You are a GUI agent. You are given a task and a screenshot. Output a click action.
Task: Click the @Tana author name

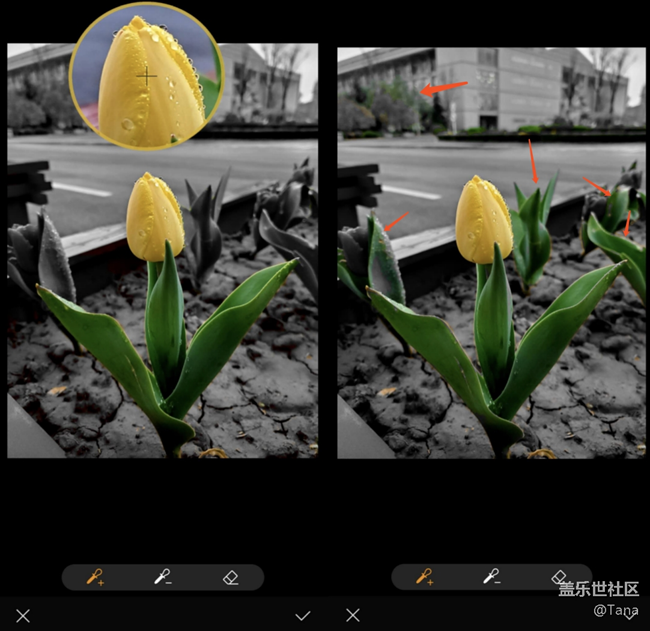pyautogui.click(x=614, y=609)
